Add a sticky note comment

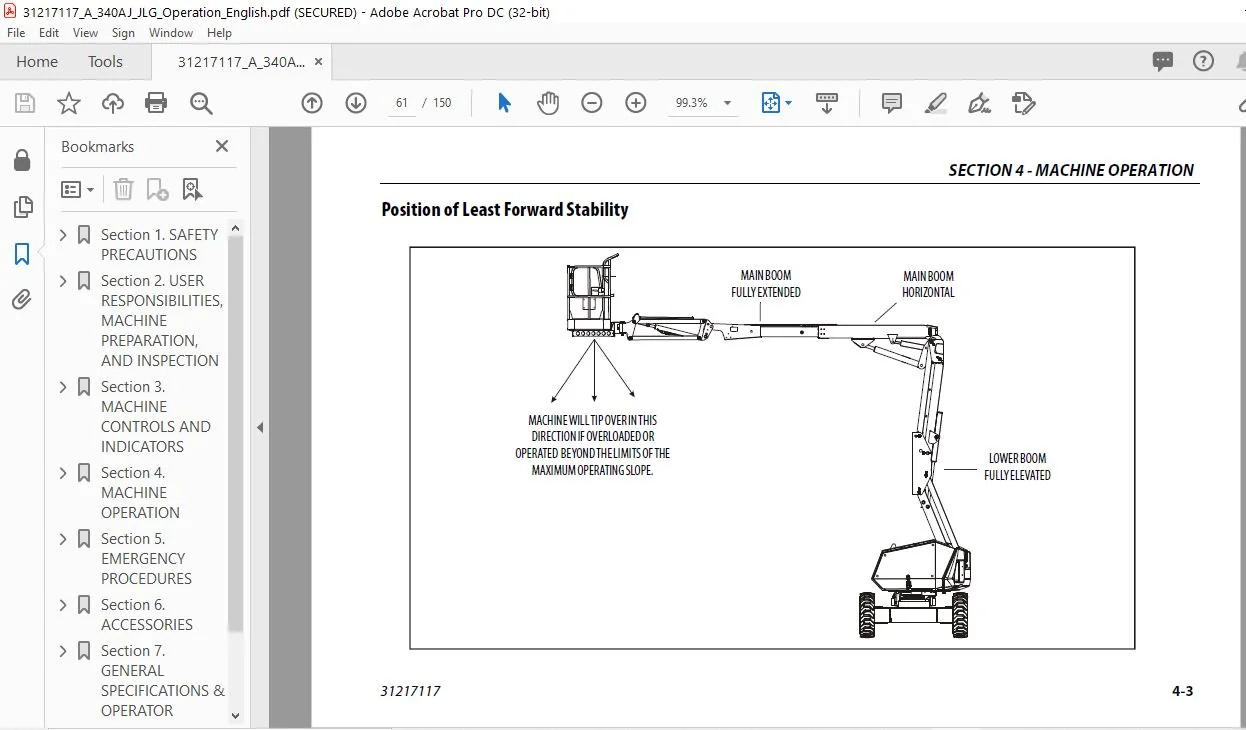pos(891,103)
